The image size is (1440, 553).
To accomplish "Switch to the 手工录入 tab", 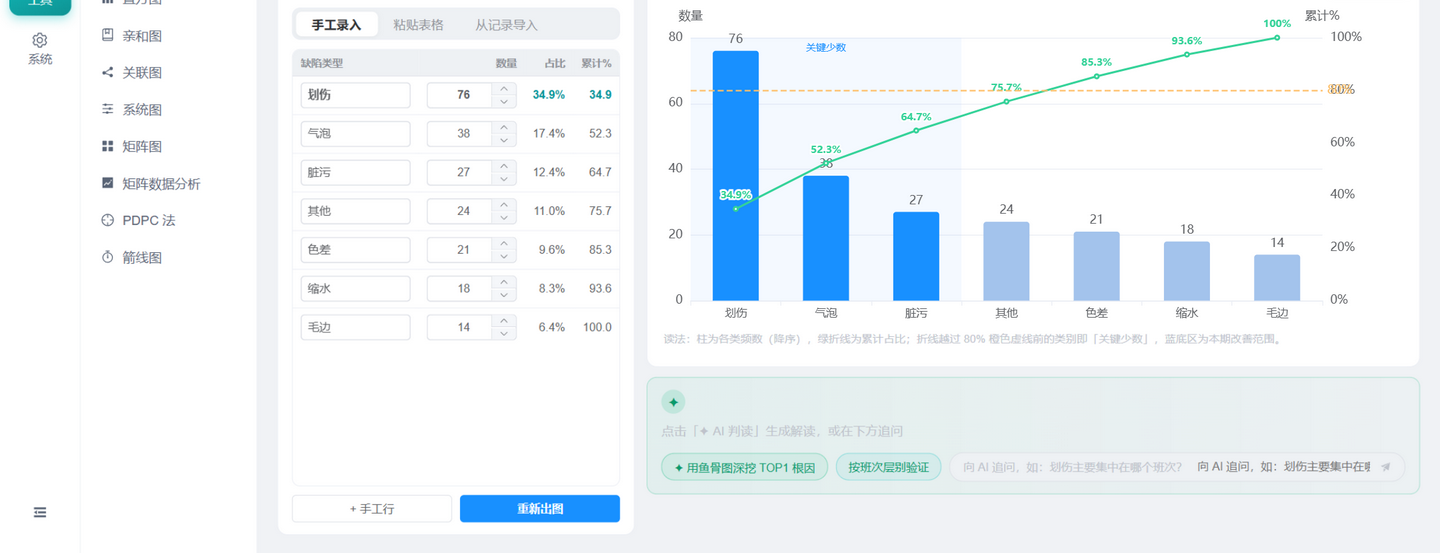I will coord(336,25).
